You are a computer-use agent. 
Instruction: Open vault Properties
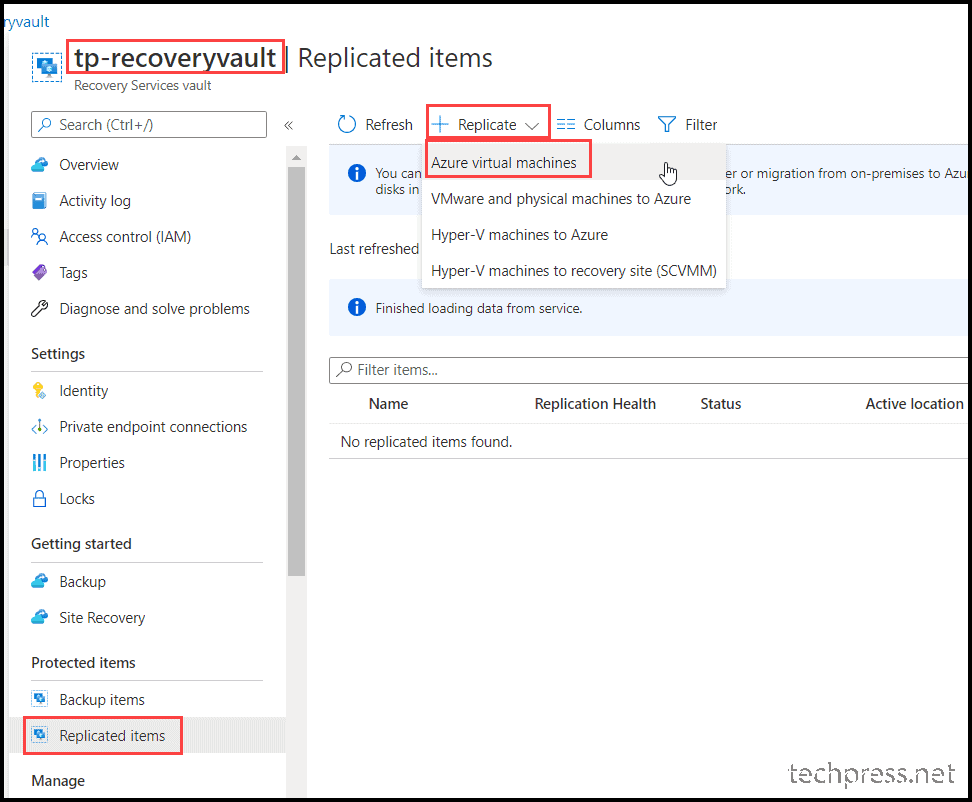click(92, 462)
